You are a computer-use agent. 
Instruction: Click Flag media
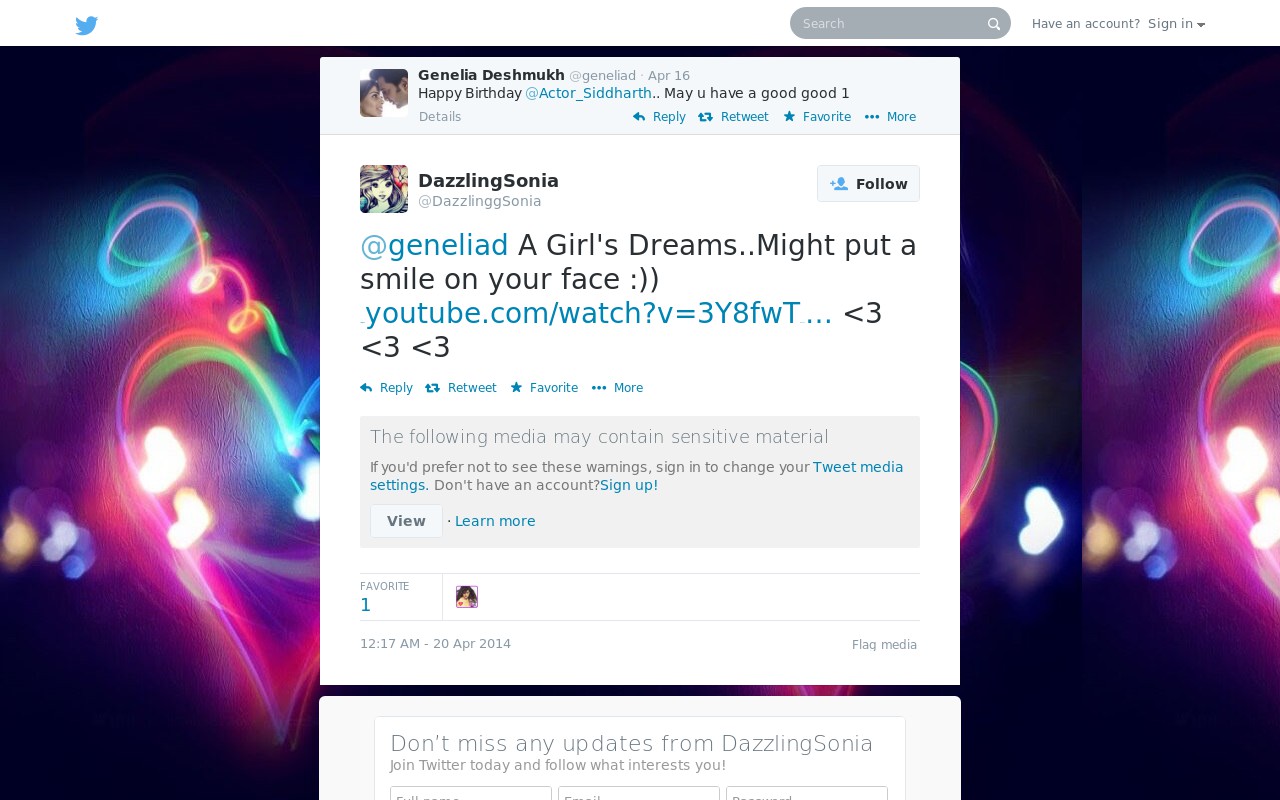pos(884,645)
